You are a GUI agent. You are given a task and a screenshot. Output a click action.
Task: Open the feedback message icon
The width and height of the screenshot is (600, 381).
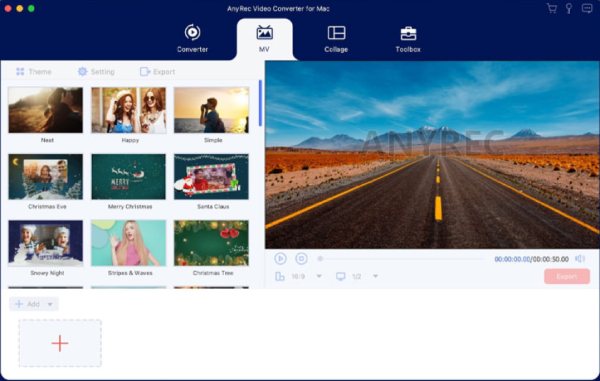pyautogui.click(x=587, y=8)
